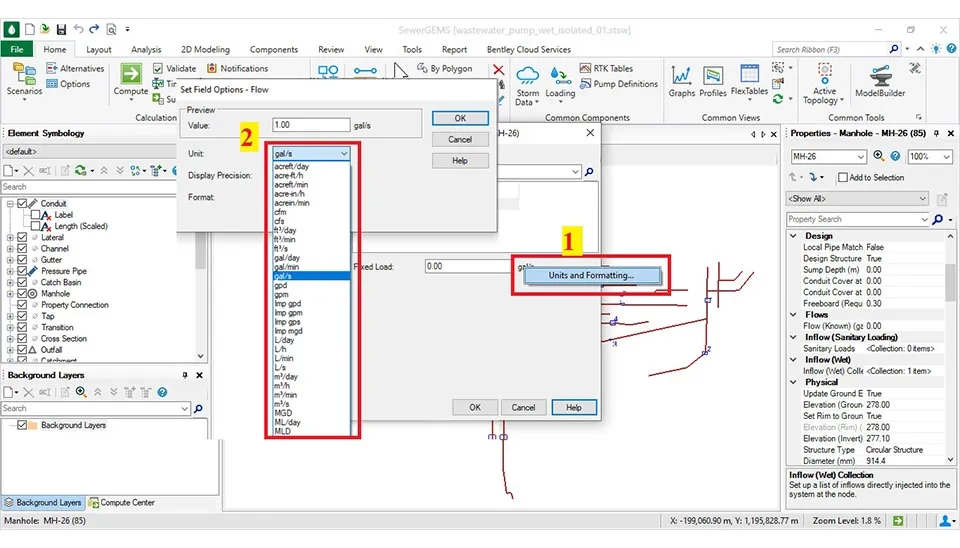Launch ModelBuilder tool
This screenshot has width=960, height=548.
[x=879, y=80]
